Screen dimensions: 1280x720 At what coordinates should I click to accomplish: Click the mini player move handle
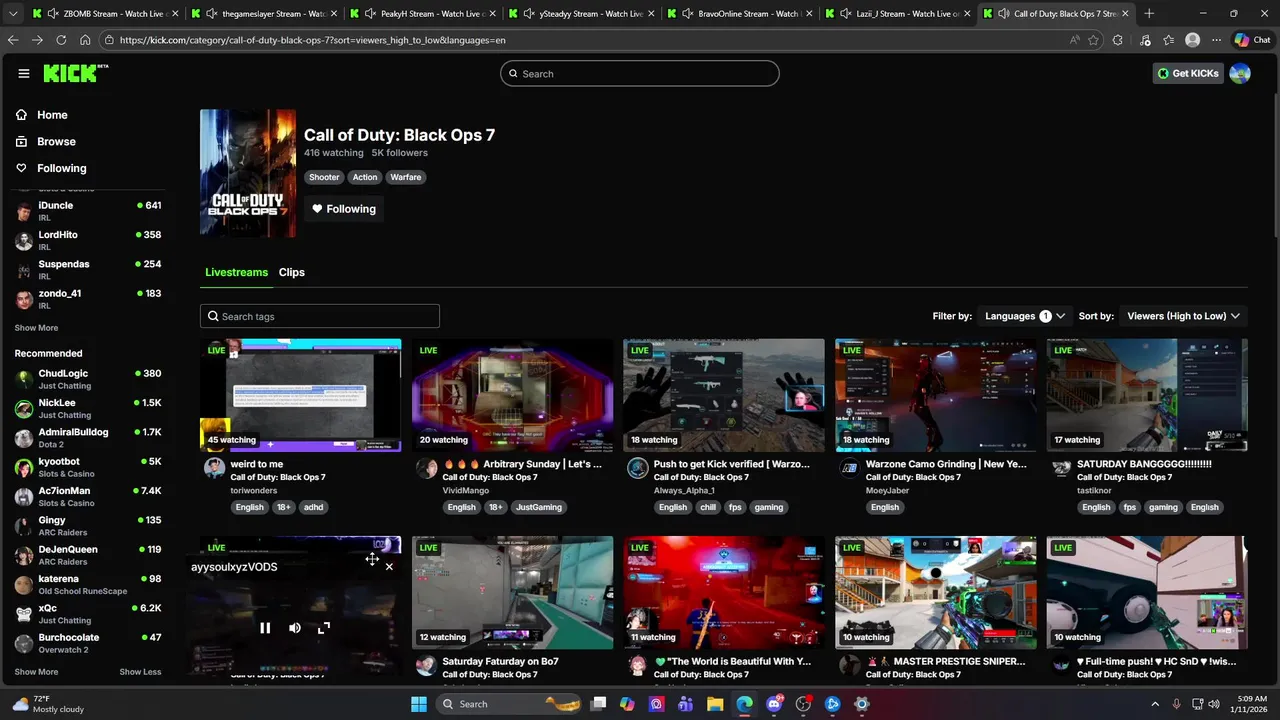[372, 559]
